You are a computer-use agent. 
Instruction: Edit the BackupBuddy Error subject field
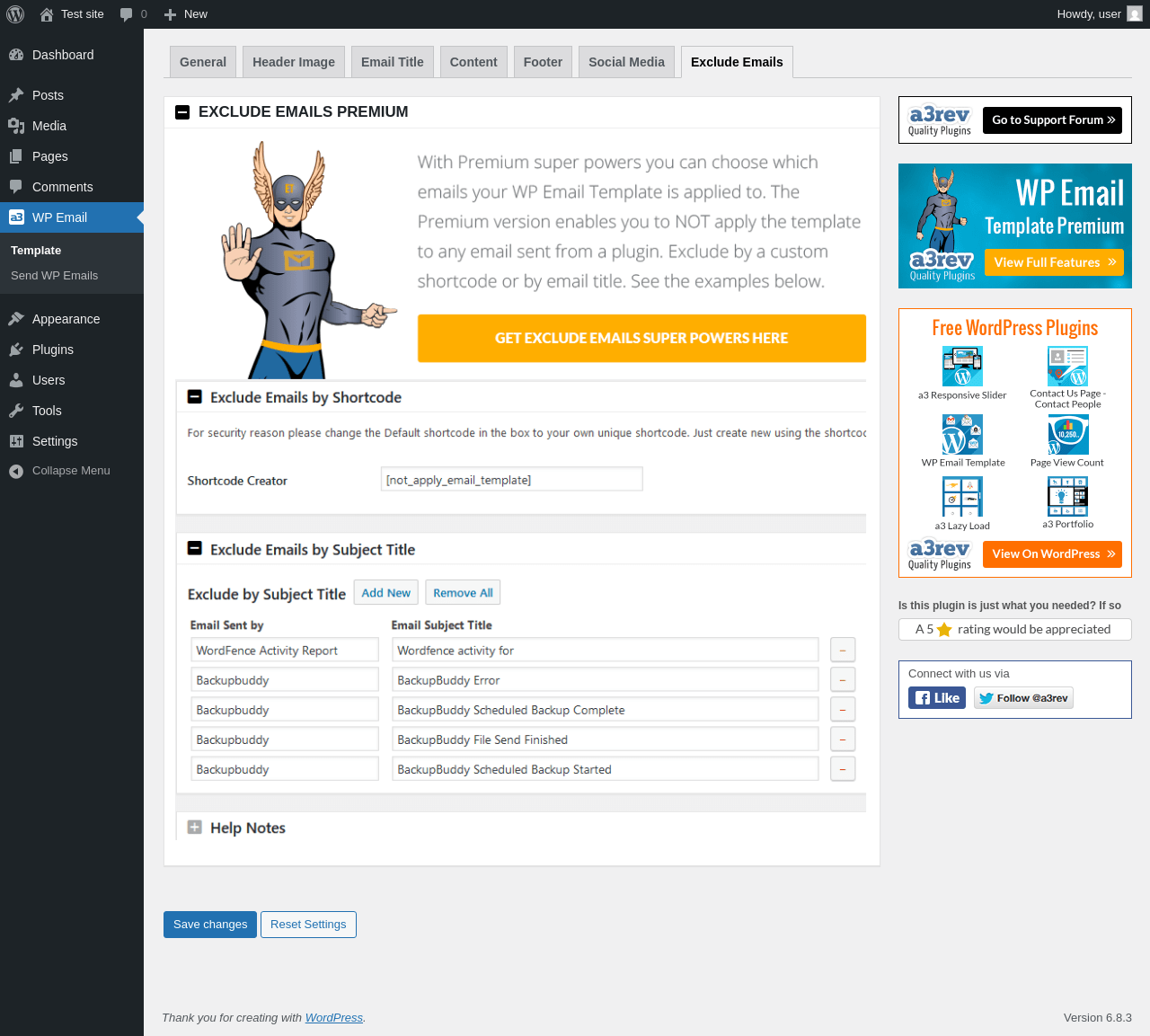[606, 679]
